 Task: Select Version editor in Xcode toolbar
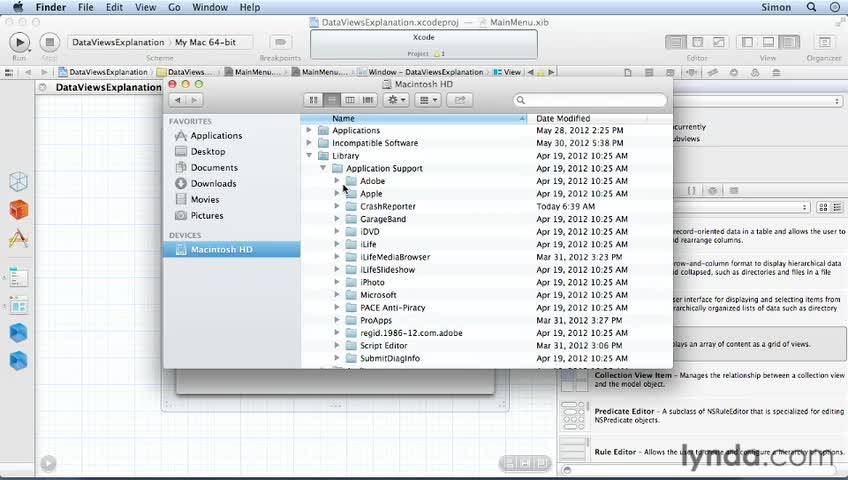pyautogui.click(x=719, y=42)
